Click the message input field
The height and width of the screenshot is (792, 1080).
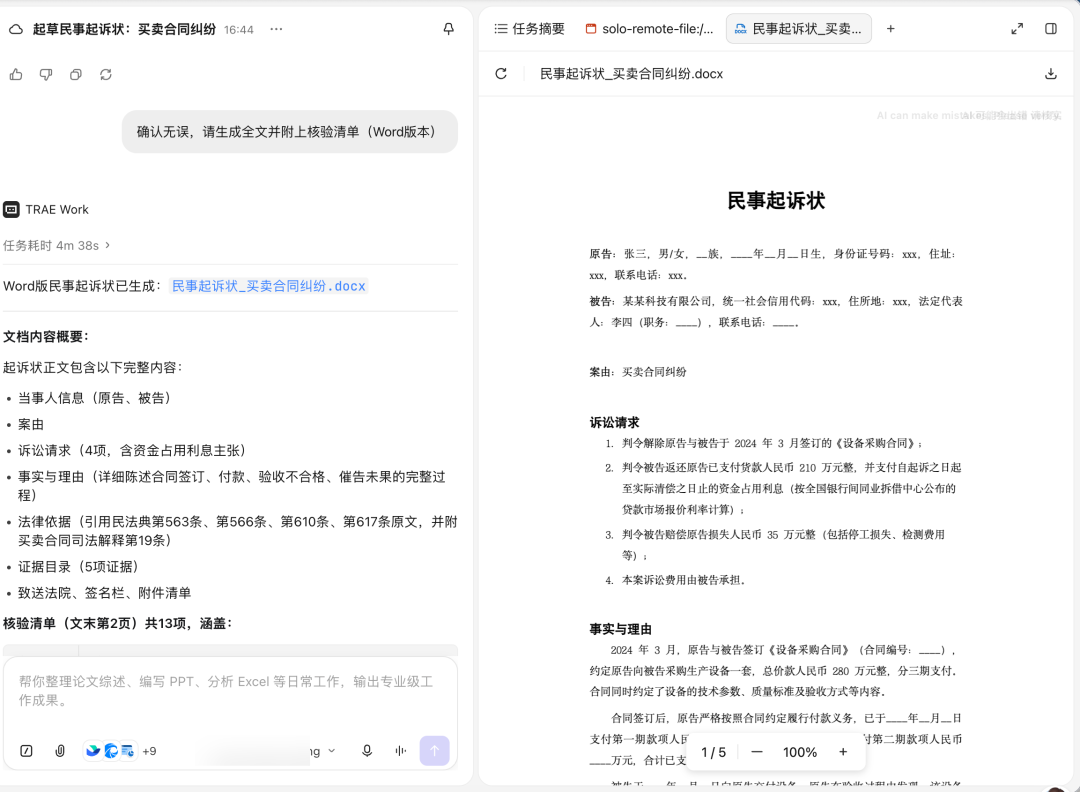pyautogui.click(x=230, y=691)
